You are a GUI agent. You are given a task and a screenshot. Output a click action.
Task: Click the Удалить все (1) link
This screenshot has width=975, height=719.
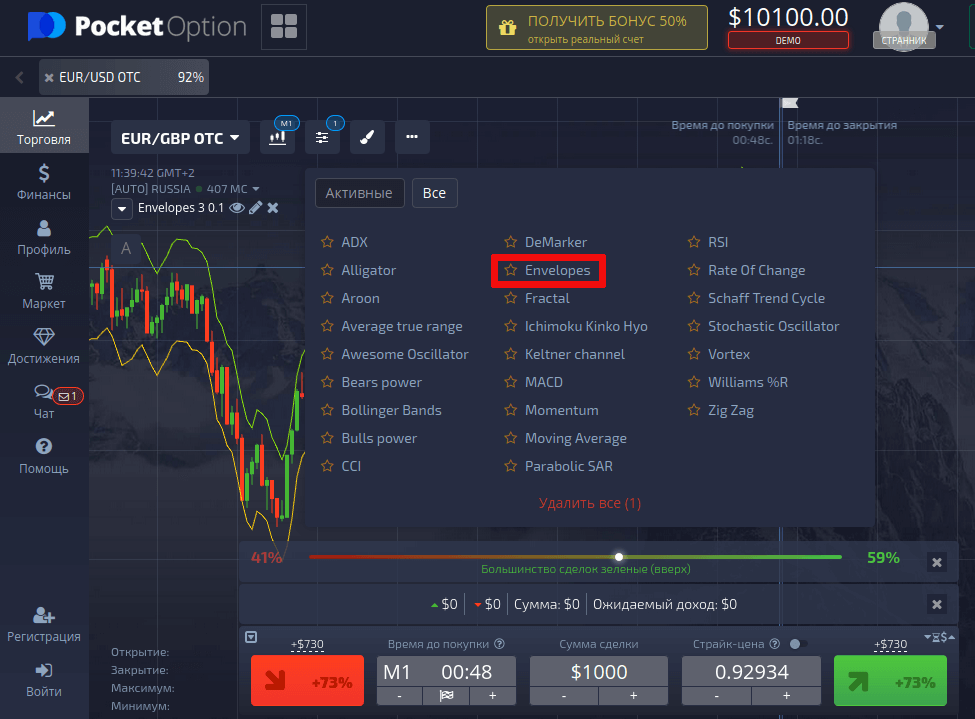point(590,503)
